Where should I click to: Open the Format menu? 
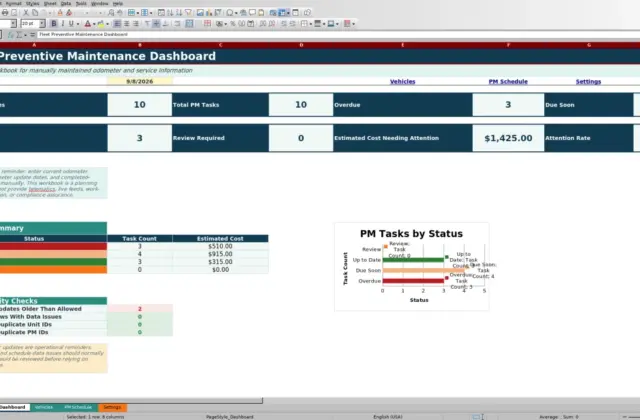pos(13,3)
